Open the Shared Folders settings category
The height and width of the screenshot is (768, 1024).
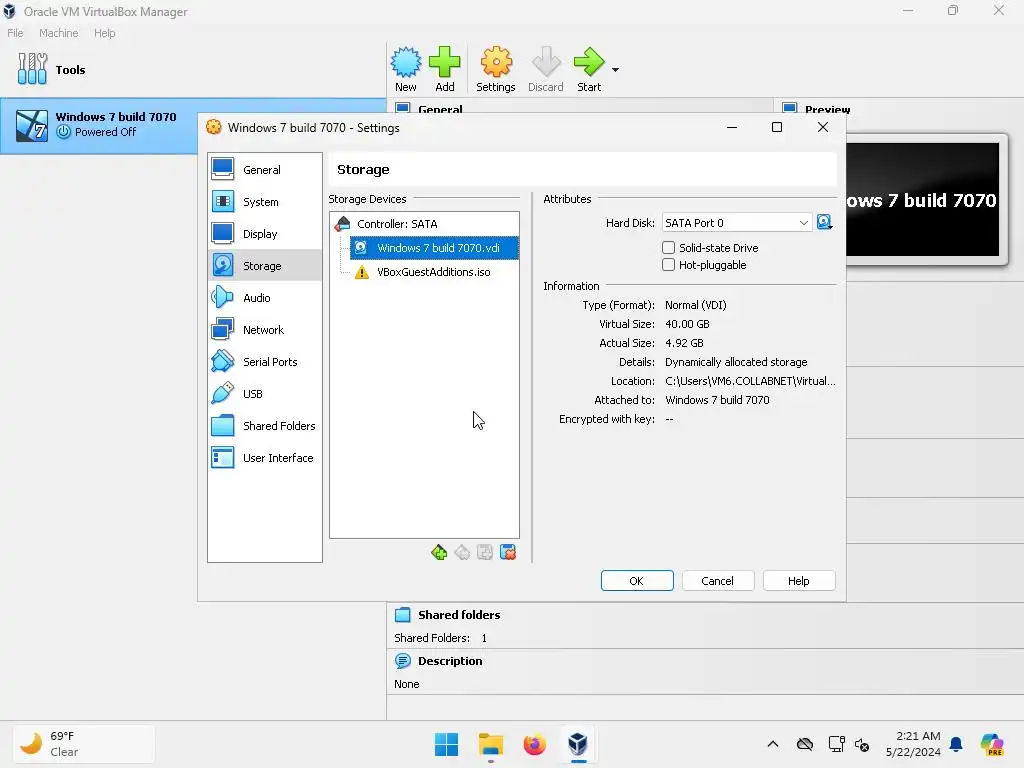tap(264, 426)
